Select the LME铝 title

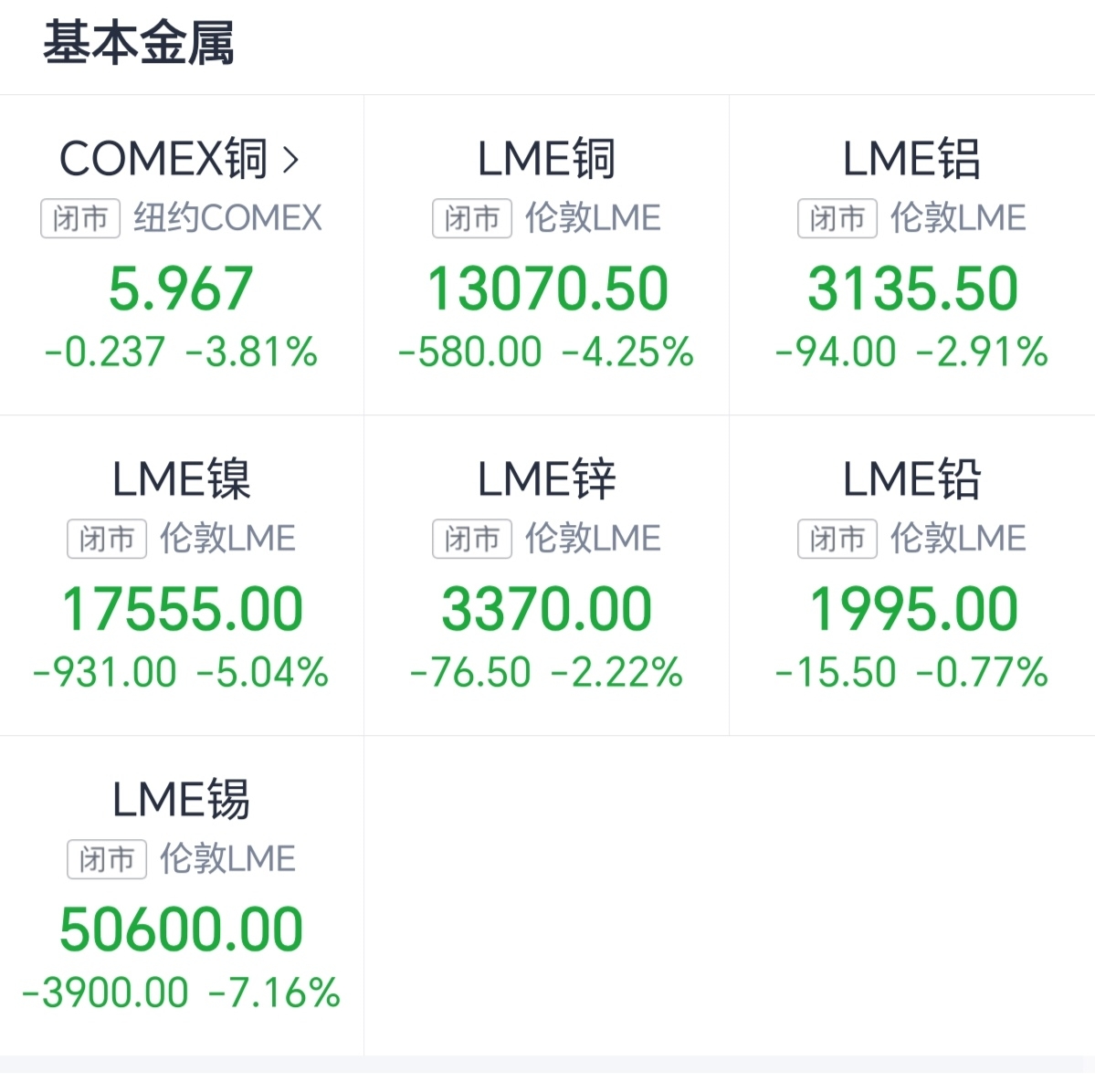point(911,159)
